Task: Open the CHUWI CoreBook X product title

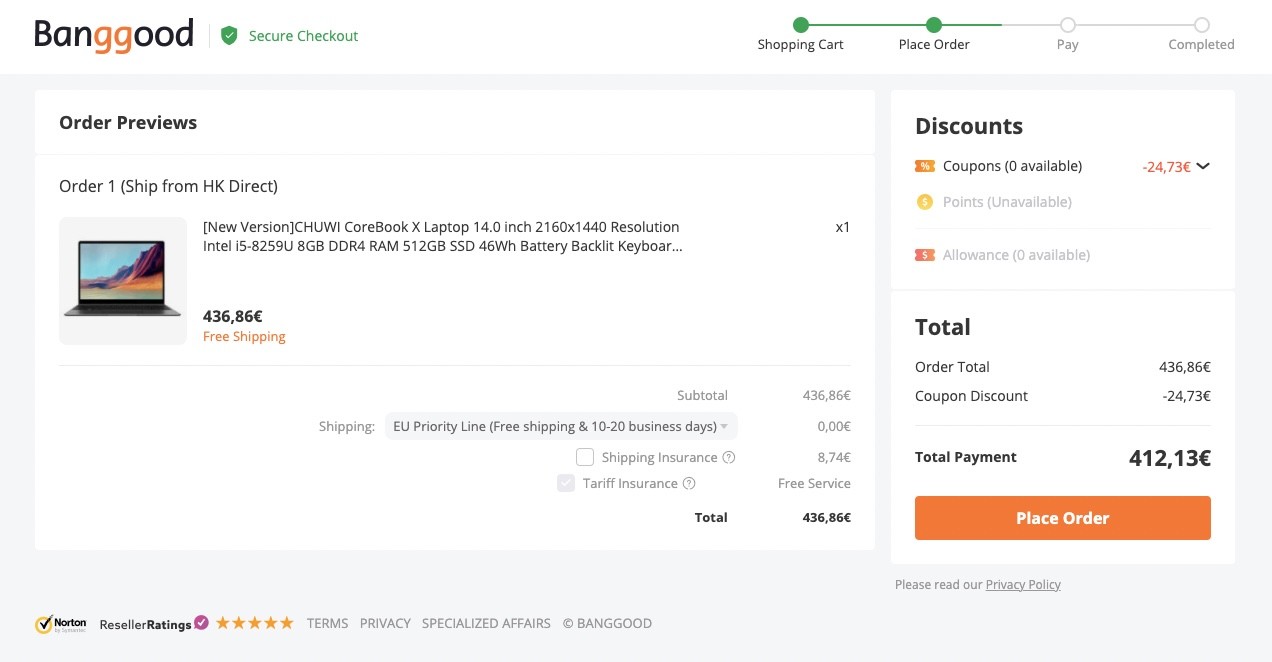Action: pos(443,237)
